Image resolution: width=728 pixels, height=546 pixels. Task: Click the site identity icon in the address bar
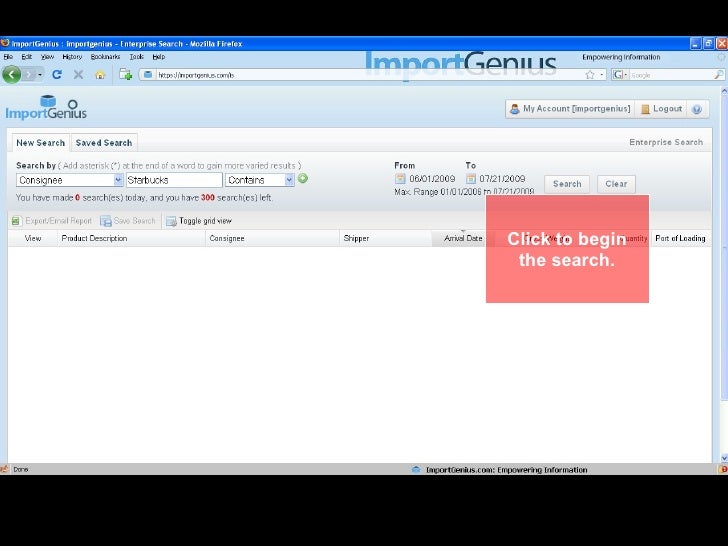tap(148, 74)
